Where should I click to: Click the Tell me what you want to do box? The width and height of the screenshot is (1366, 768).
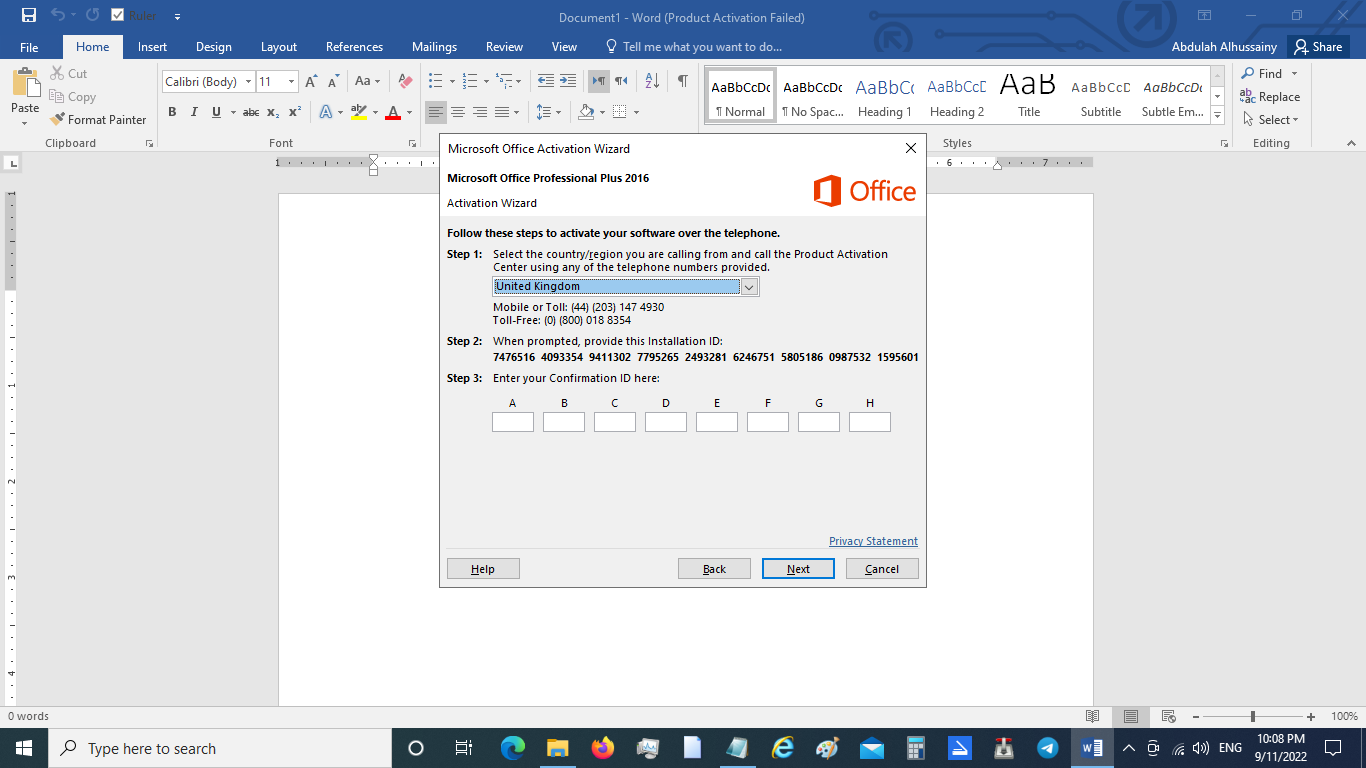(x=693, y=47)
